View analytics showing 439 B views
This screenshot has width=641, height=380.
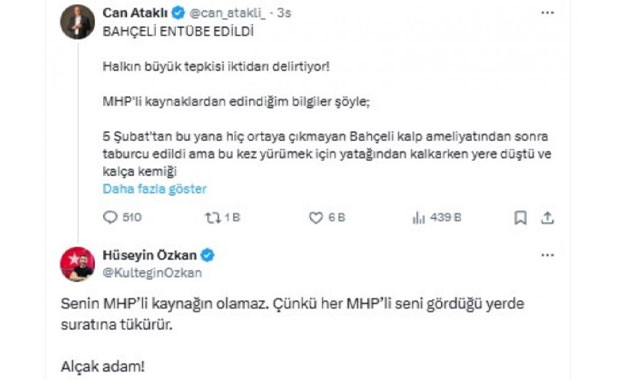[x=419, y=217]
